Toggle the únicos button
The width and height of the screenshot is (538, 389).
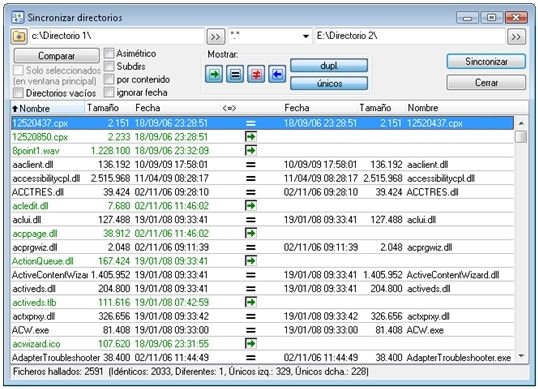click(329, 83)
